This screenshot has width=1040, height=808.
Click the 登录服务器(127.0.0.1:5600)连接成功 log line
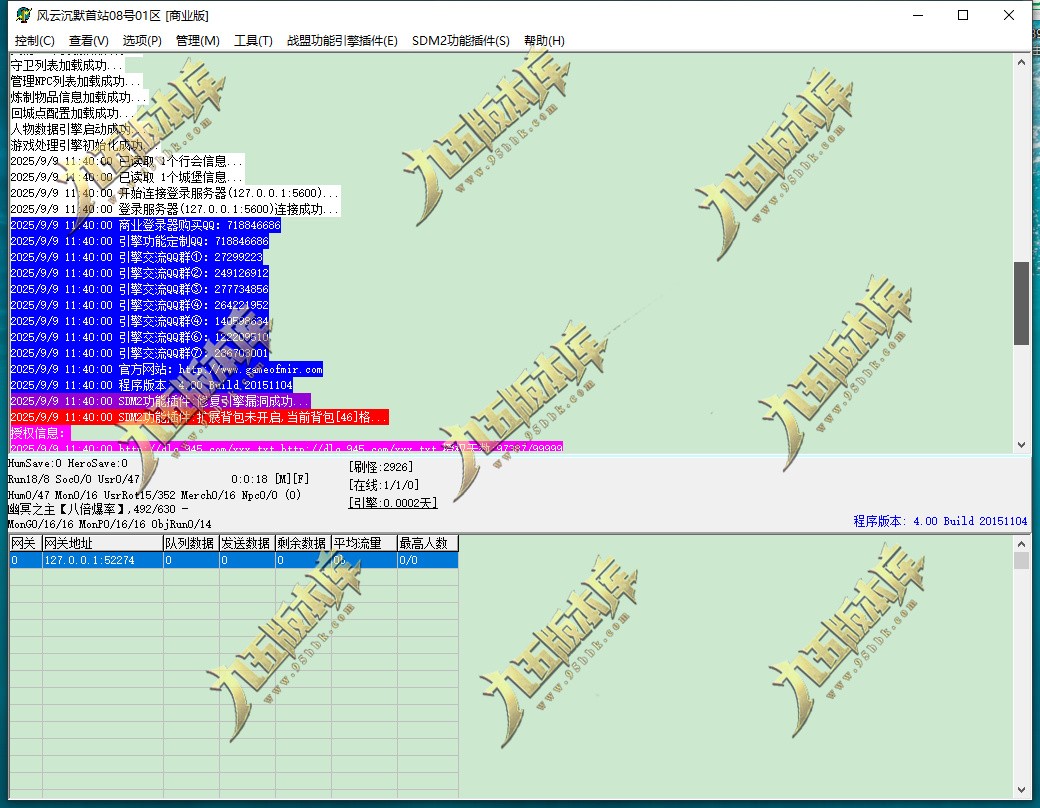pyautogui.click(x=175, y=209)
